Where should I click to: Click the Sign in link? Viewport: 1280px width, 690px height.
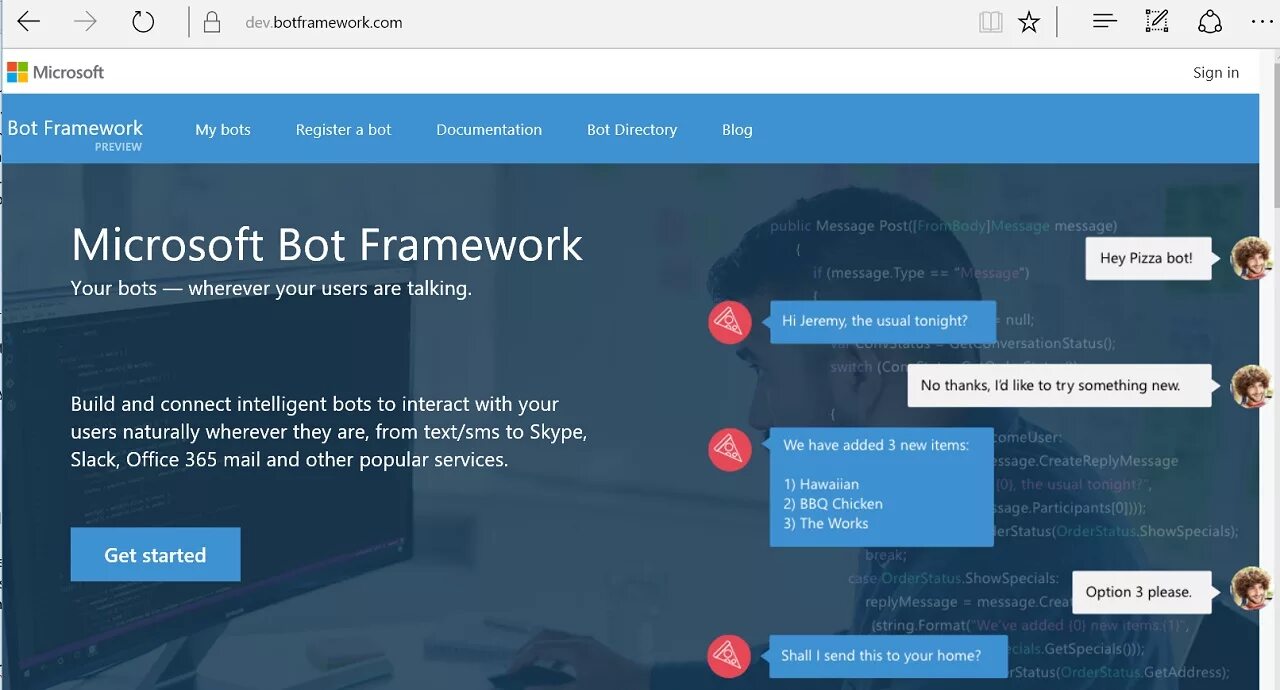(1216, 72)
